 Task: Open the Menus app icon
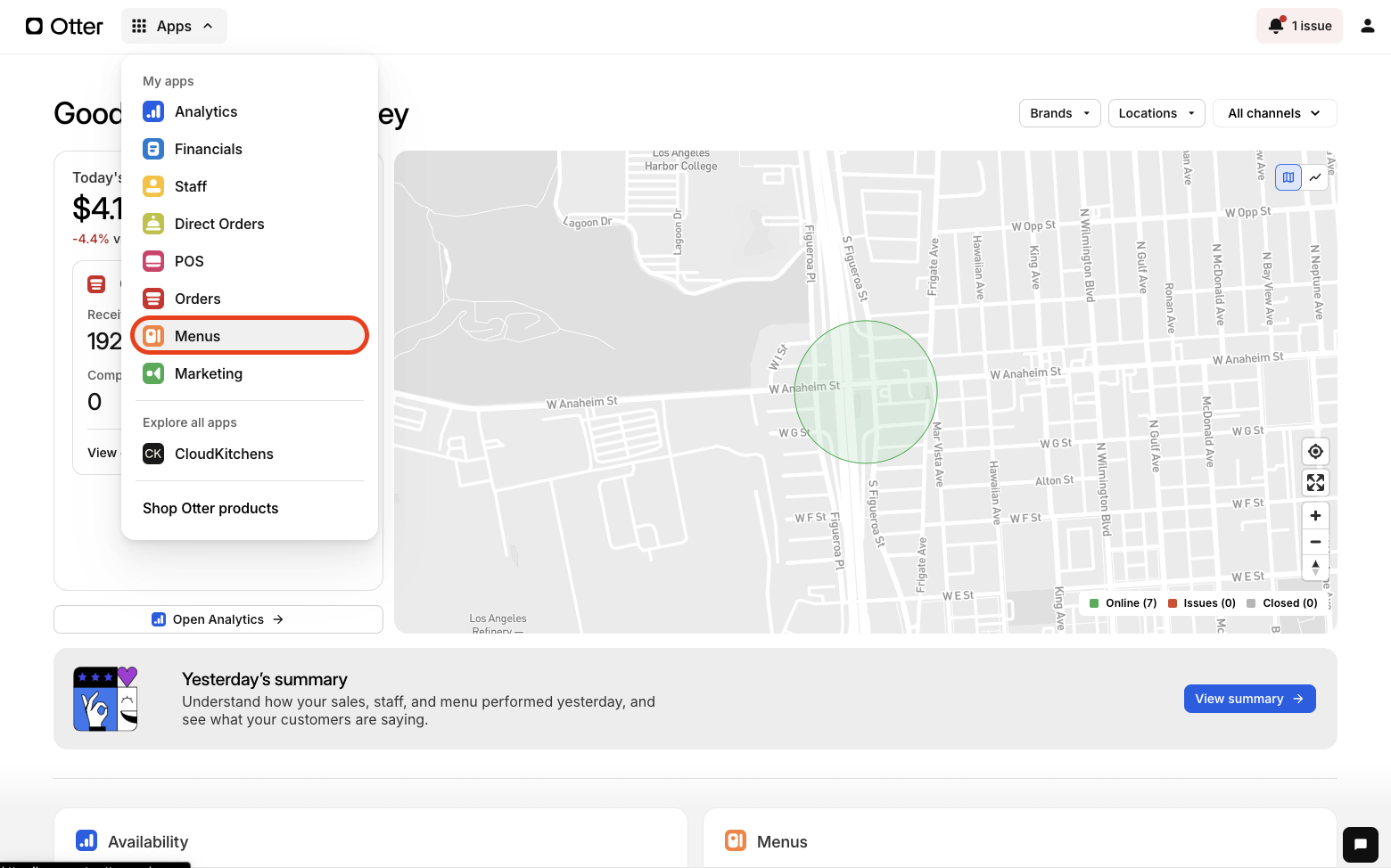point(153,336)
